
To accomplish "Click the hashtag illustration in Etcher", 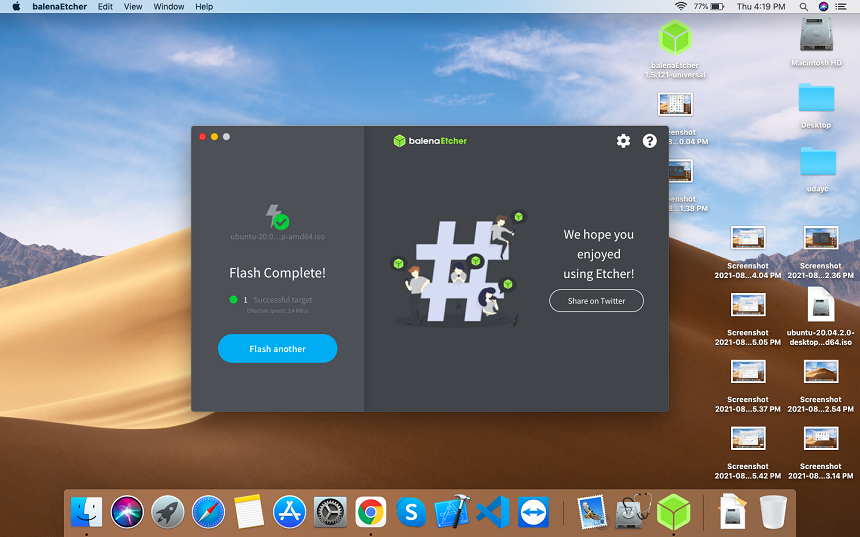I will [457, 269].
